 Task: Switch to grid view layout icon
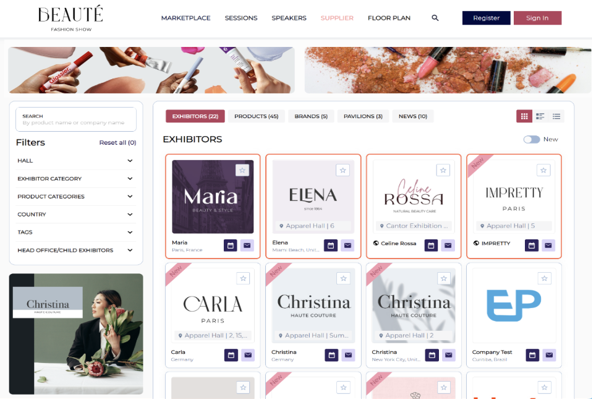point(524,116)
